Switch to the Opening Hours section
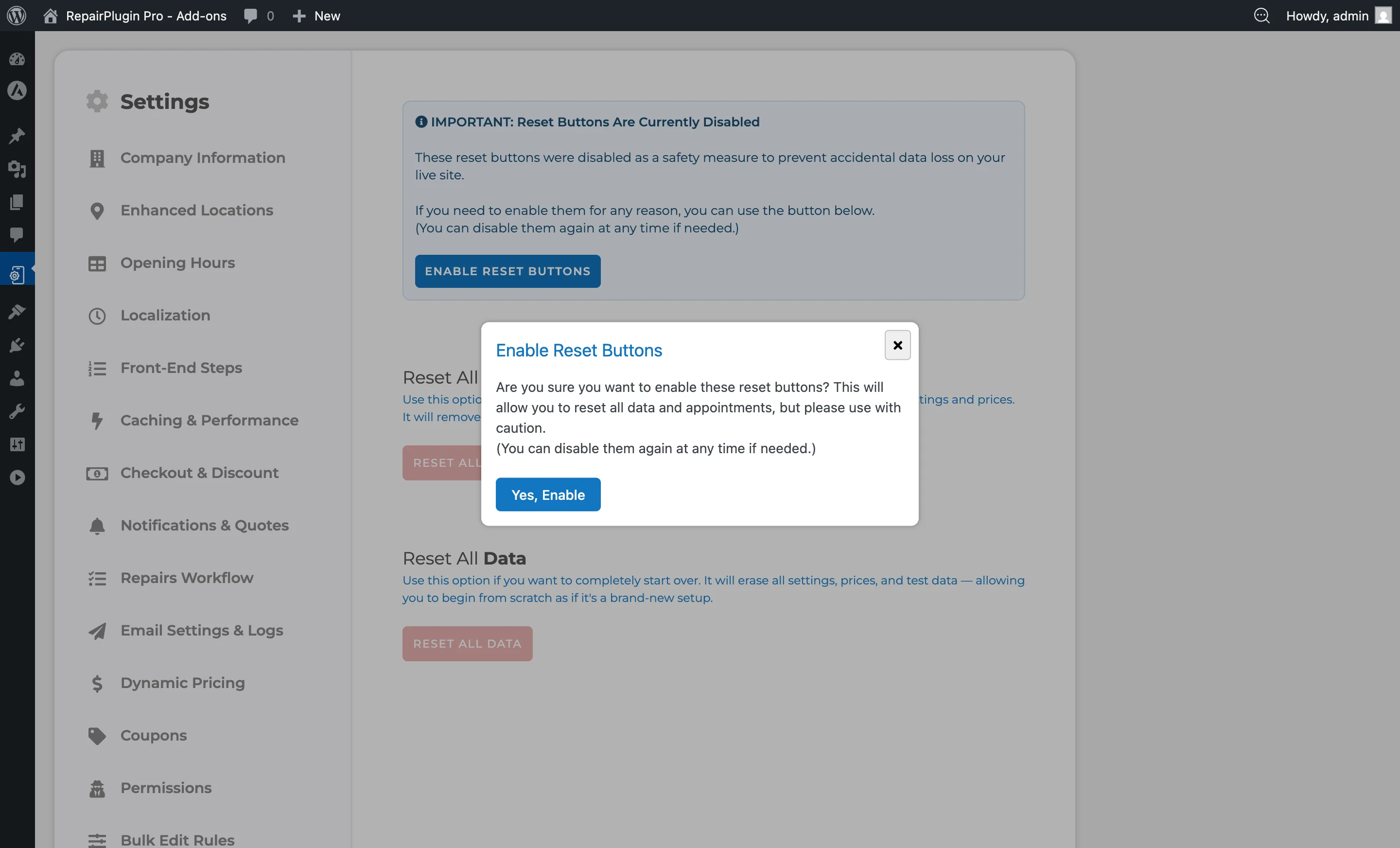The width and height of the screenshot is (1400, 848). point(177,263)
